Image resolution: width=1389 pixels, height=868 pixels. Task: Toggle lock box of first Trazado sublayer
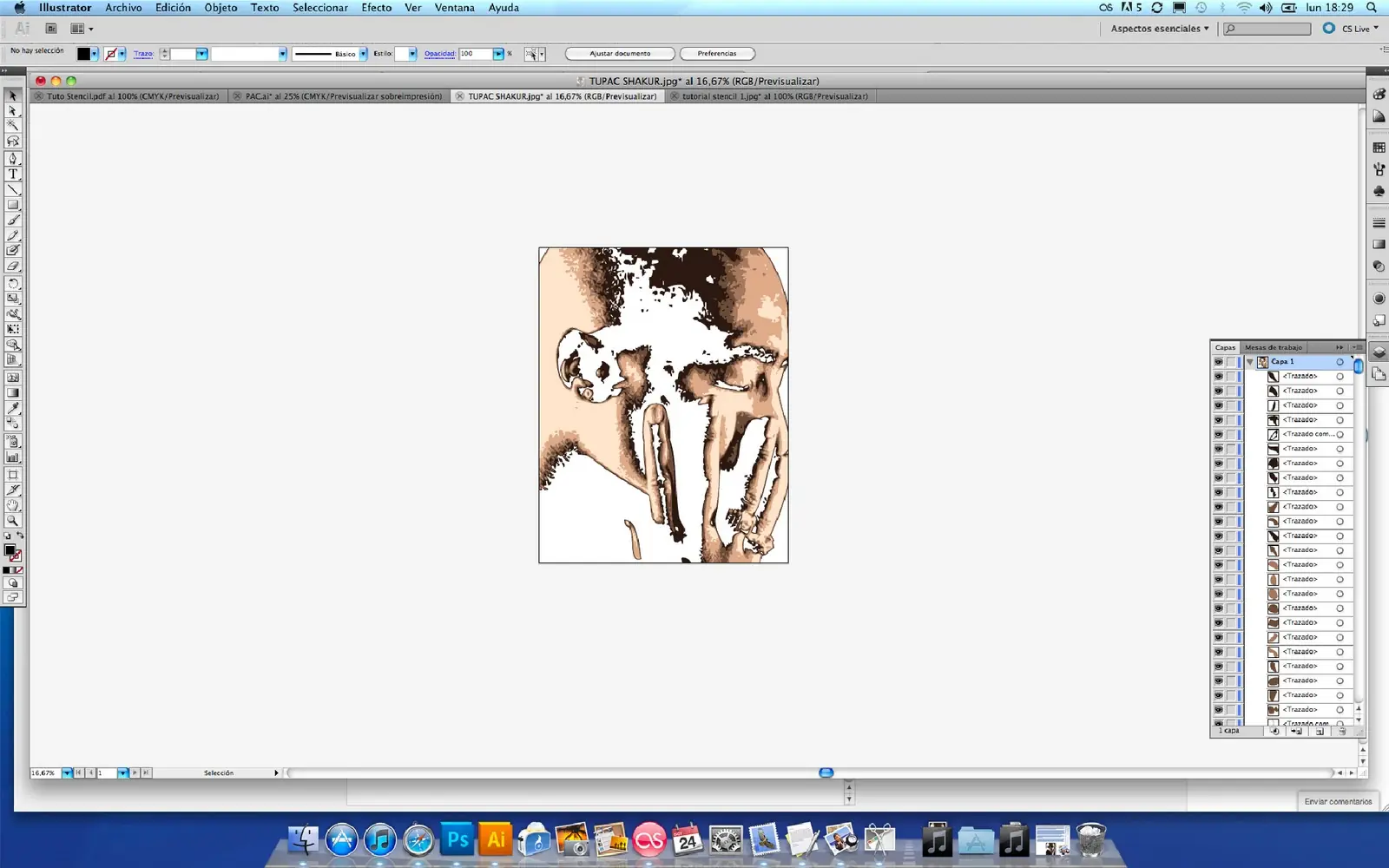(x=1231, y=377)
